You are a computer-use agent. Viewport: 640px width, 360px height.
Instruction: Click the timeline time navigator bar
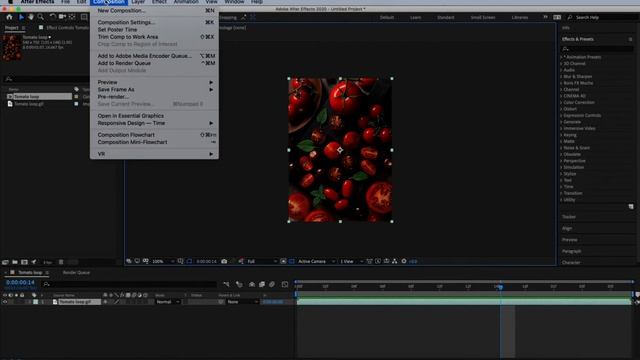click(x=464, y=282)
